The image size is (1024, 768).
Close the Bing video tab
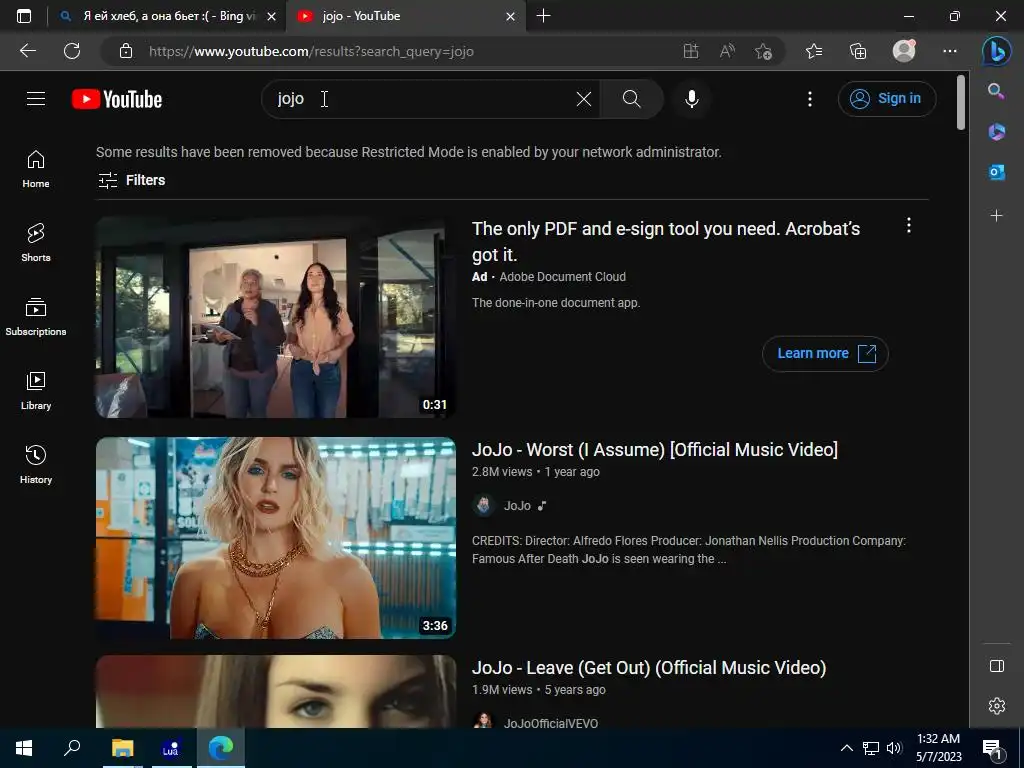pos(272,16)
